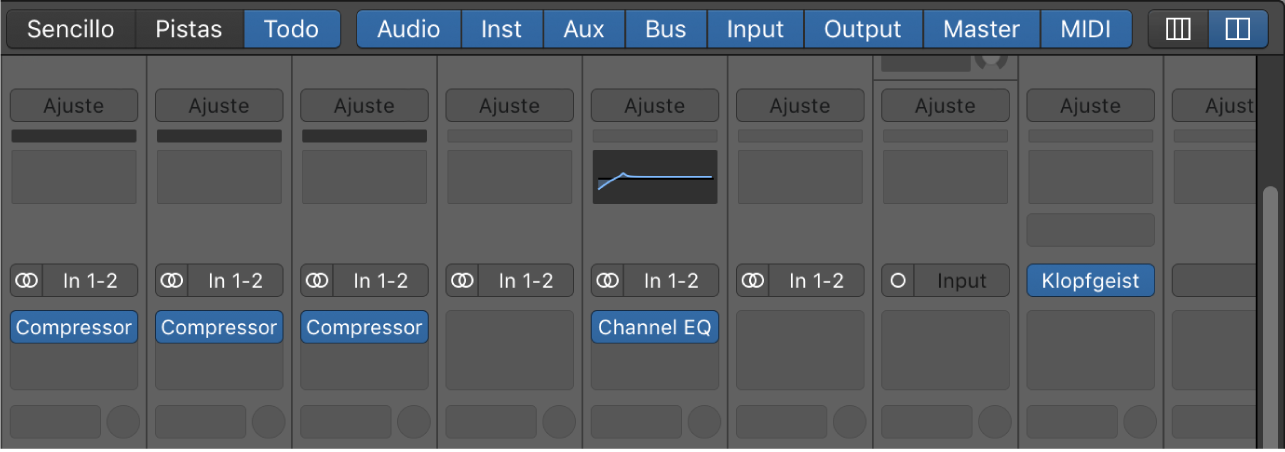Click stereo format icon on fourth channel strip

(x=462, y=281)
